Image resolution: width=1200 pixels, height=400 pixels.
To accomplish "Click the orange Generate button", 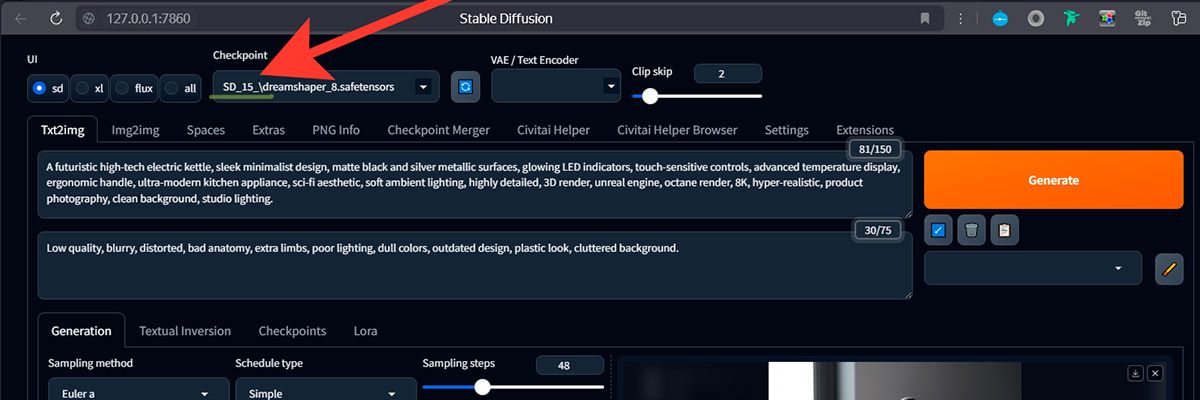I will pyautogui.click(x=1053, y=180).
